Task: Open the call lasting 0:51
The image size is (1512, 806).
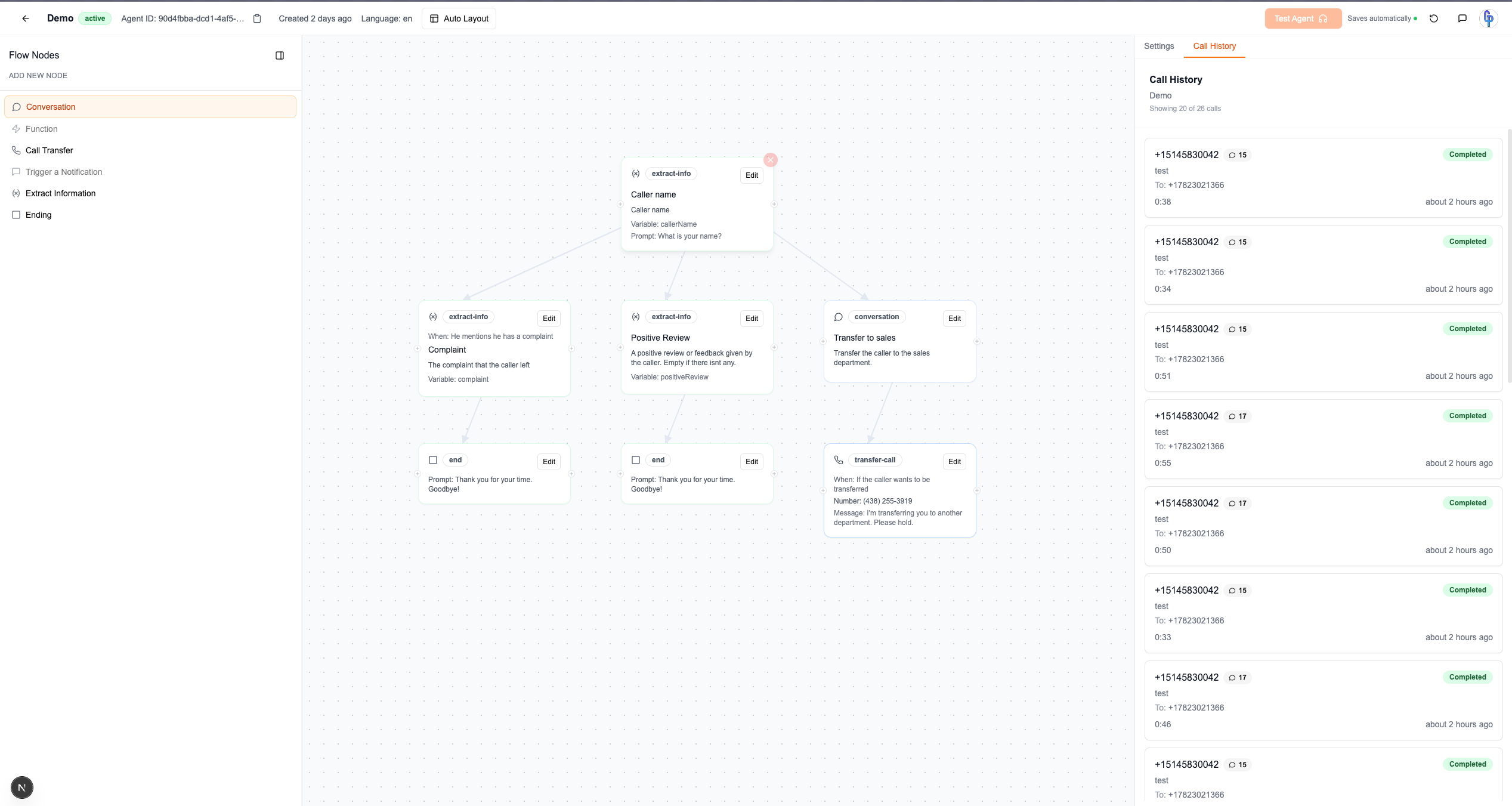Action: point(1323,352)
